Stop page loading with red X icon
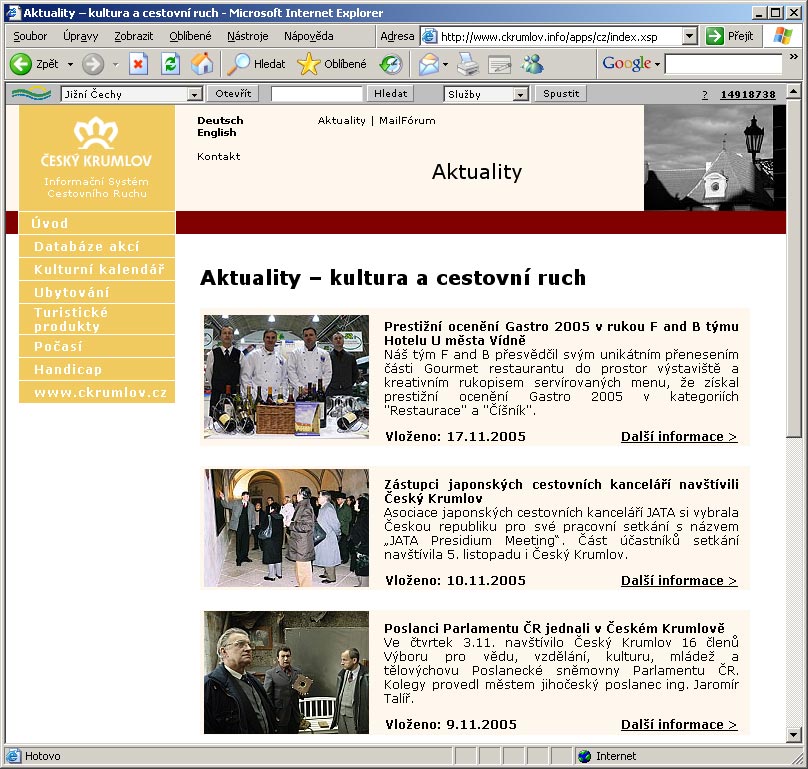 [x=138, y=64]
